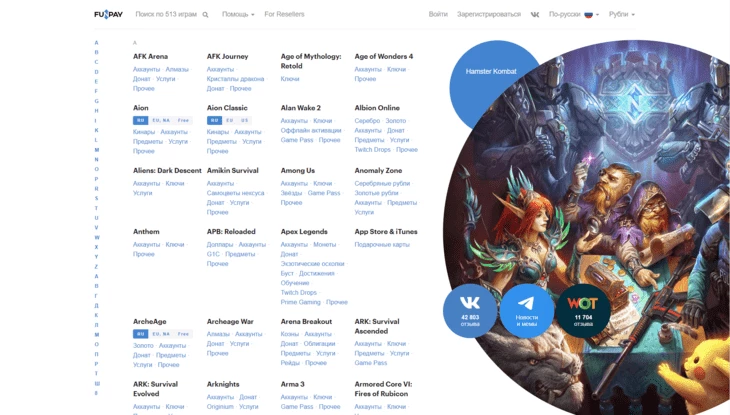Open Серебро link under Albion Online

pyautogui.click(x=367, y=121)
